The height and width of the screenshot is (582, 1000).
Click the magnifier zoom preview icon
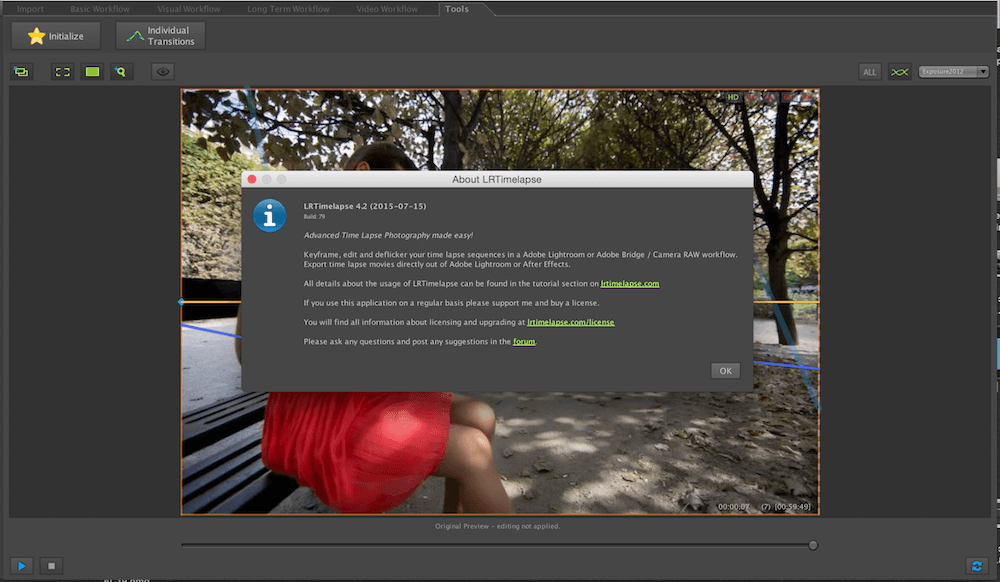pyautogui.click(x=121, y=72)
